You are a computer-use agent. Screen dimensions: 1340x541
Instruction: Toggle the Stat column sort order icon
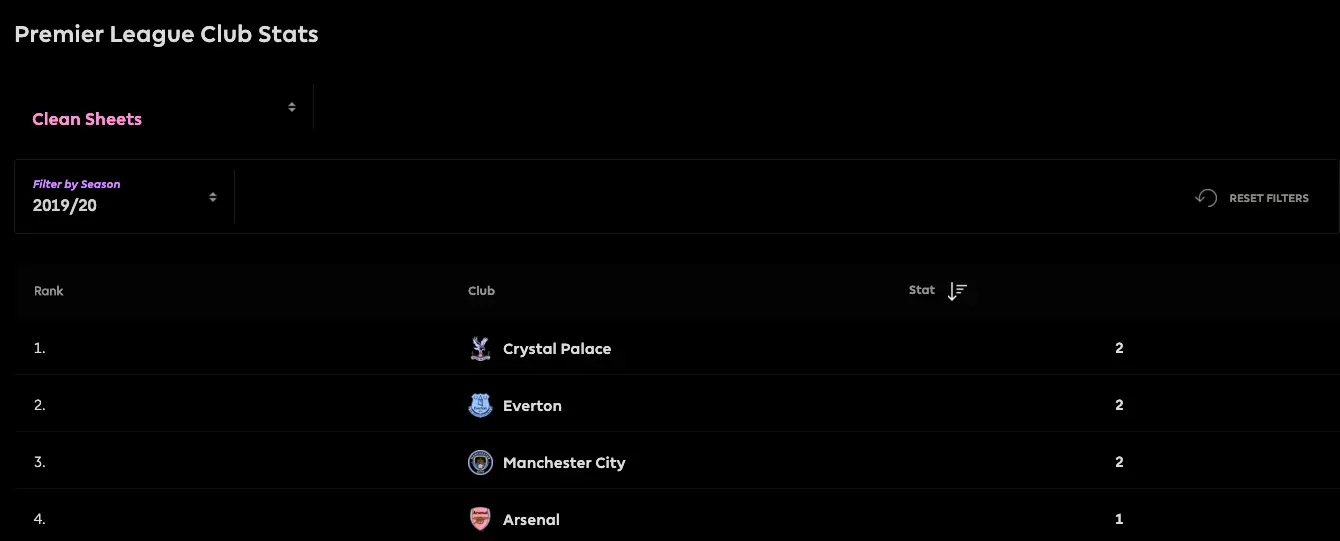[957, 291]
